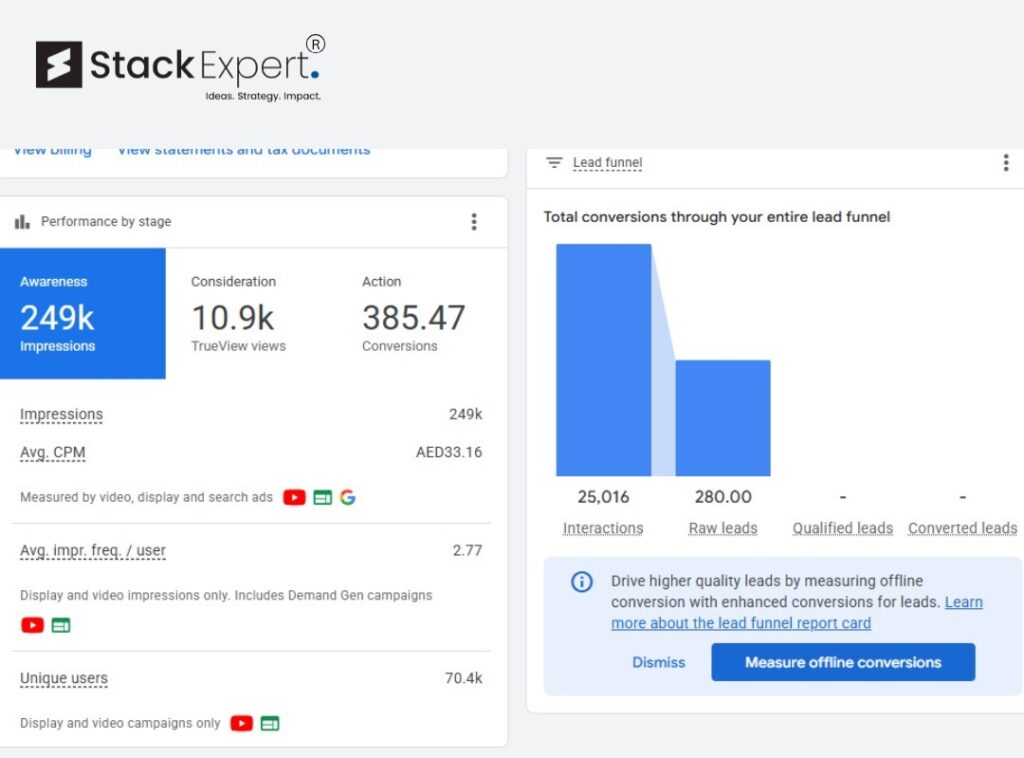
Task: Open the Lead funnel three-dot menu
Action: (x=1006, y=162)
